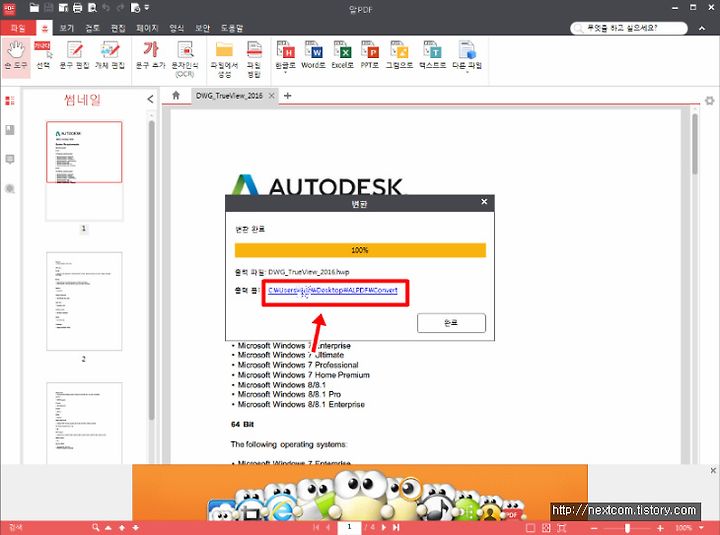Click the save icon in quick access bar
Screen dimensions: 720x535
[49, 8]
